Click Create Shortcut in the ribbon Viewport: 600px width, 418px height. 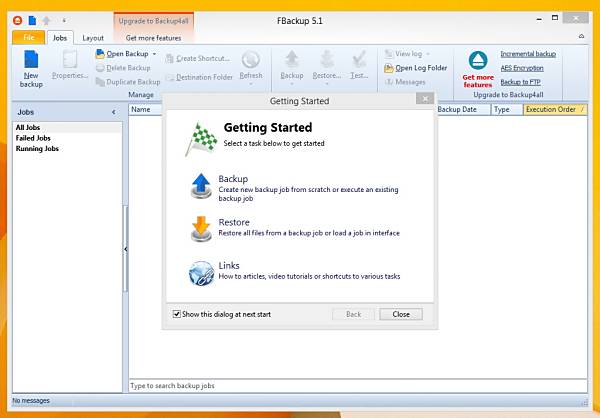(x=198, y=59)
